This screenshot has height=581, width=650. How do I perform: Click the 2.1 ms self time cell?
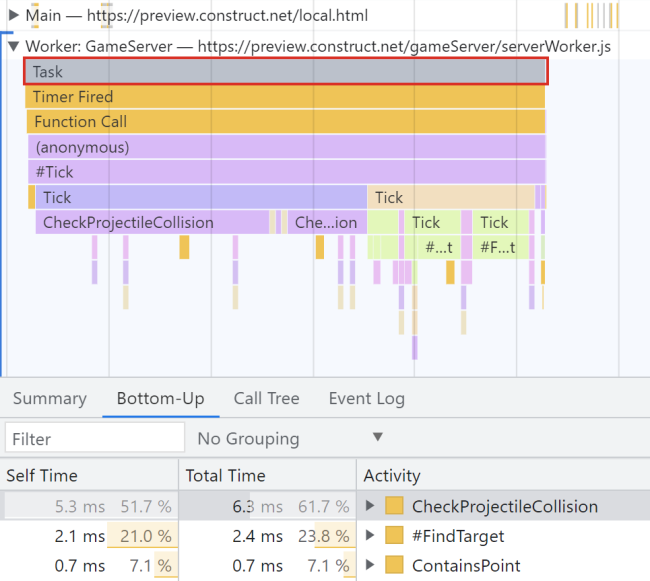80,536
